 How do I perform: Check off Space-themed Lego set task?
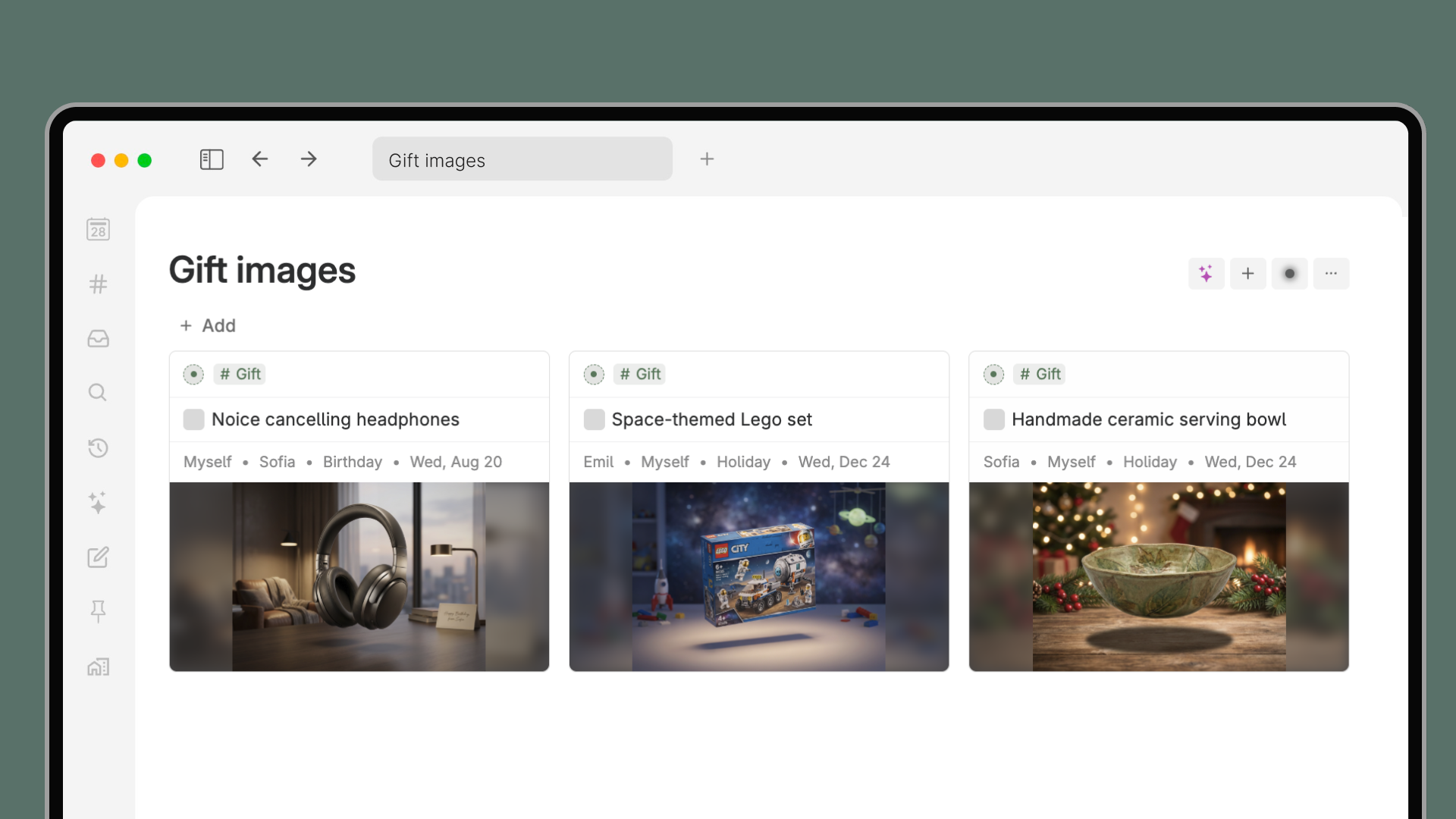(x=594, y=419)
